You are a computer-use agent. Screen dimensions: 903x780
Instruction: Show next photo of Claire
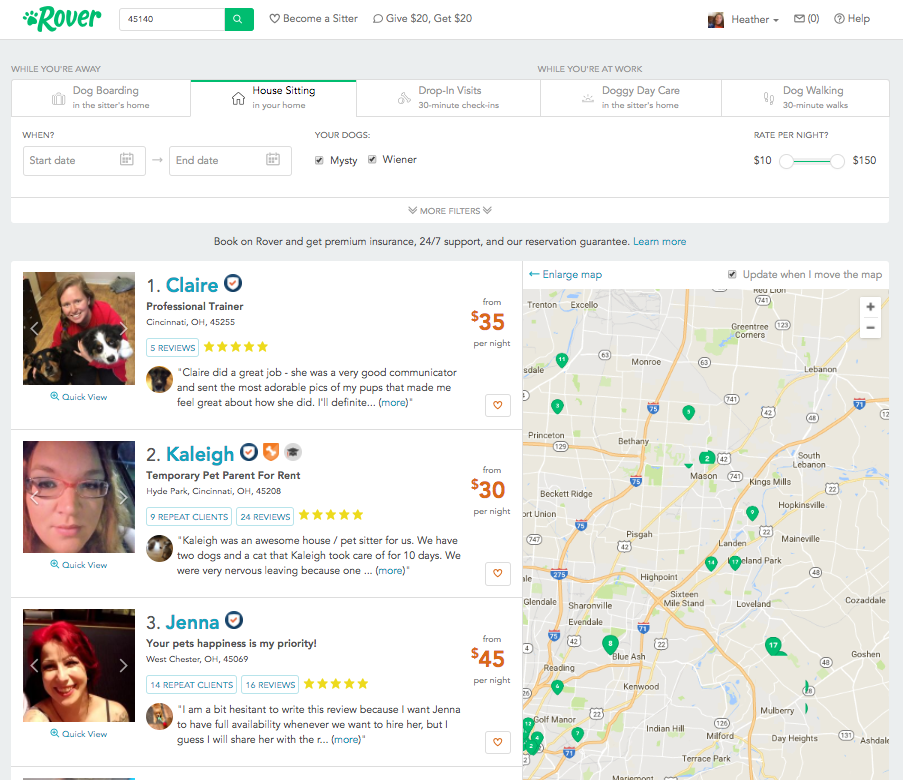(x=123, y=329)
